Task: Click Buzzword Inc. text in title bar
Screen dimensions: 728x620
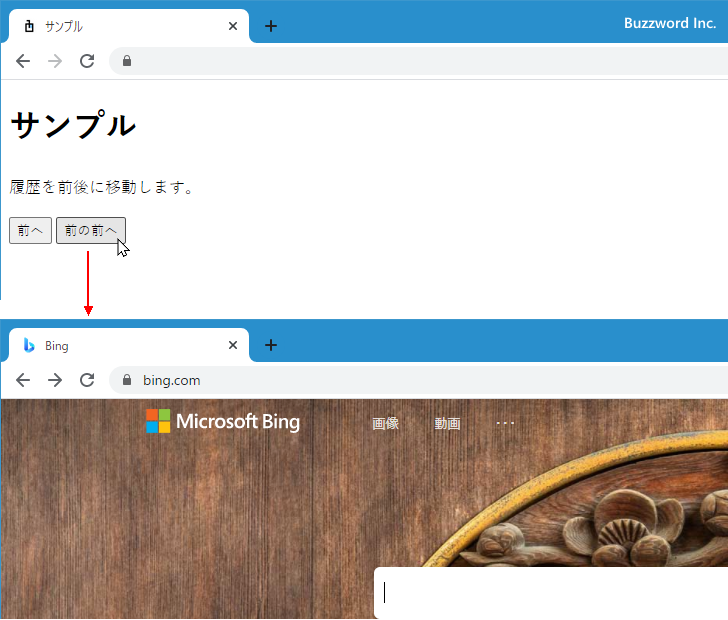Action: 670,23
